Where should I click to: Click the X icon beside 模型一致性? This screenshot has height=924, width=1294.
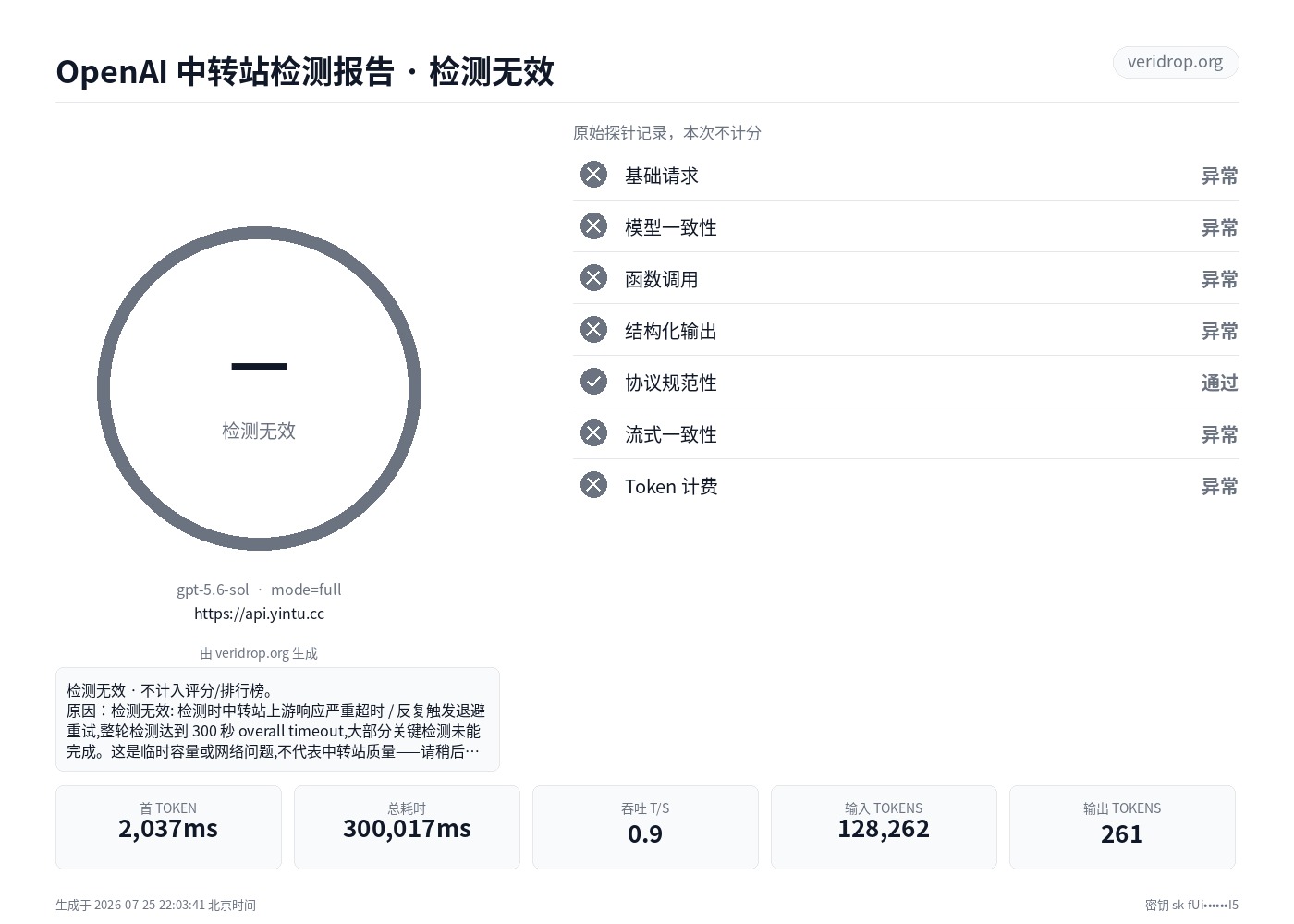point(593,226)
